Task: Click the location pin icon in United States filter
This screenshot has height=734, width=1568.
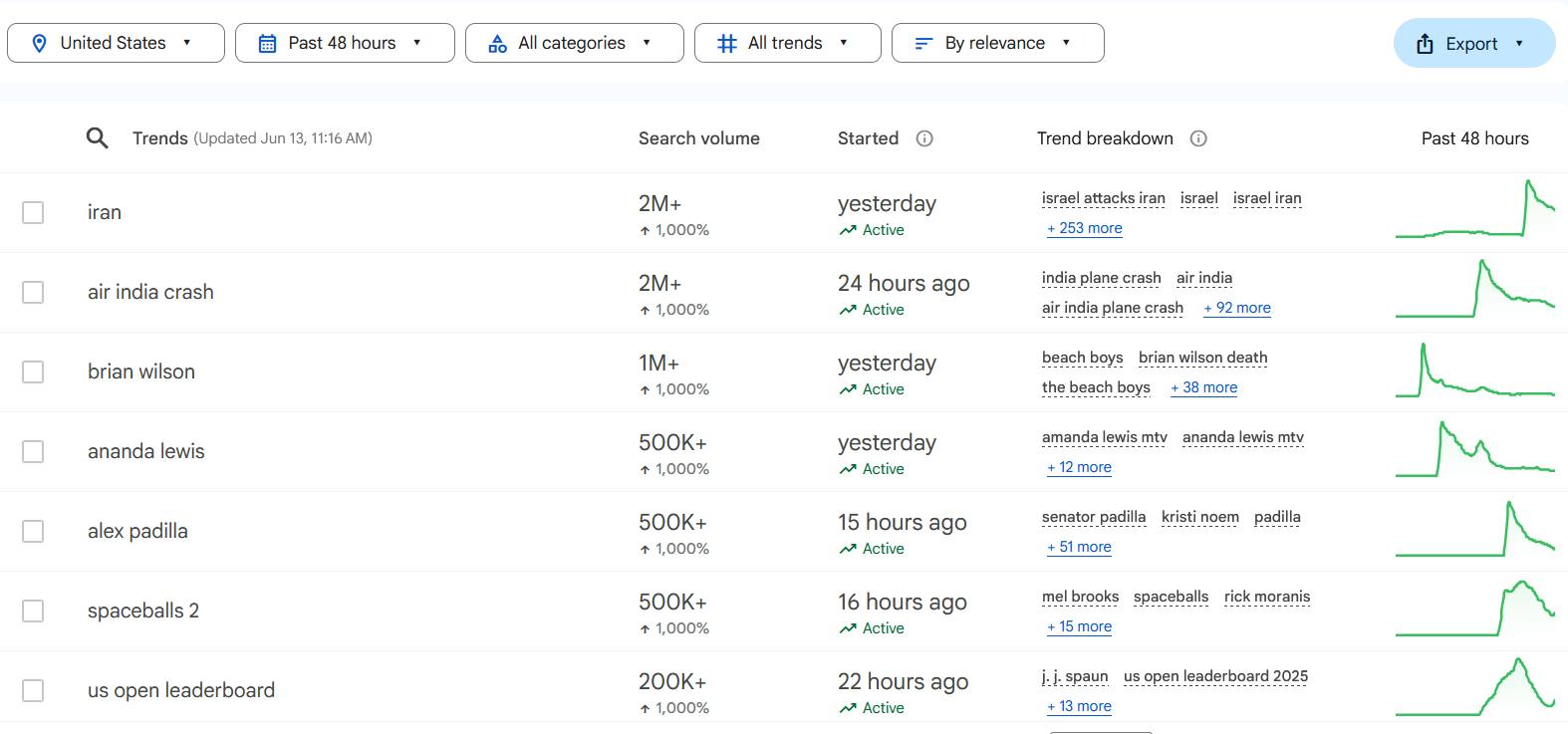Action: [39, 43]
